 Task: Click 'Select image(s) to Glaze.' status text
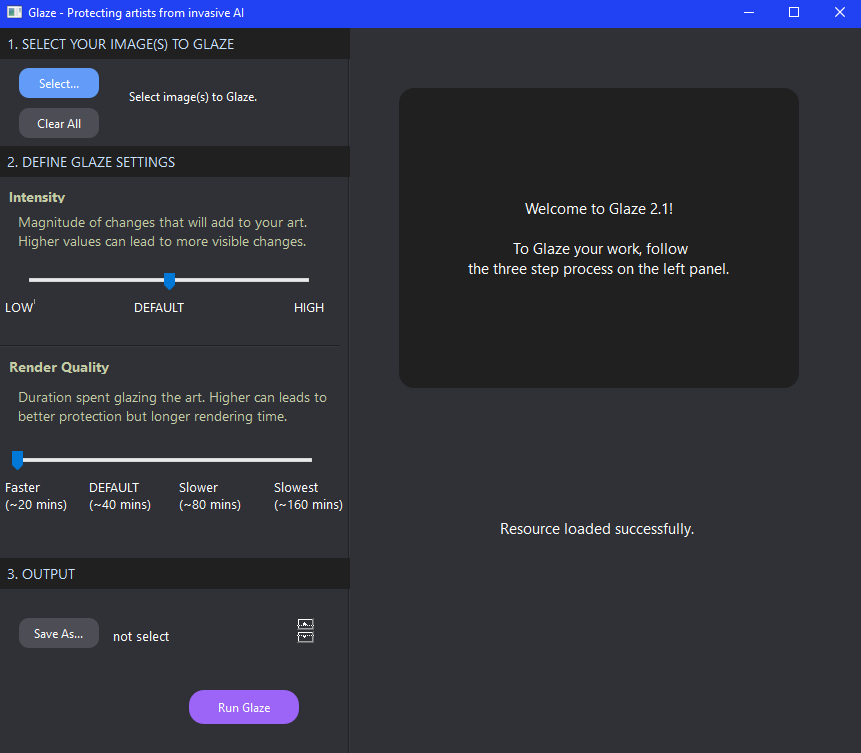[193, 97]
